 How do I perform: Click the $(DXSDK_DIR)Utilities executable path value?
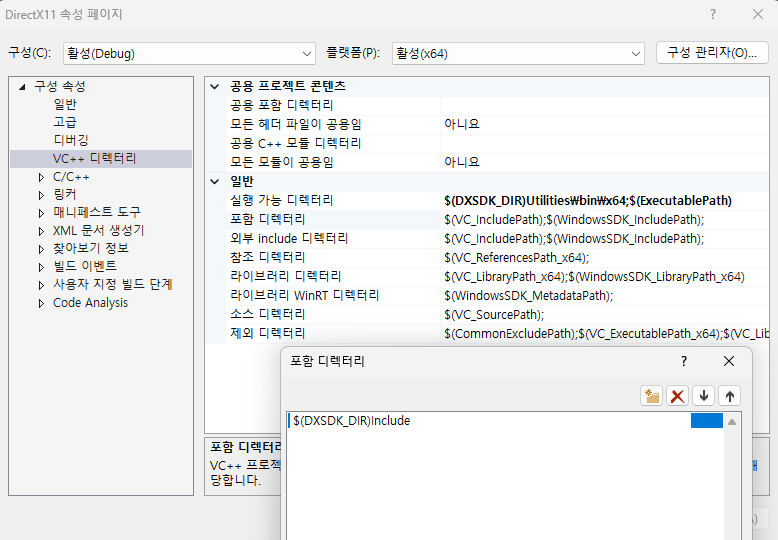click(588, 201)
